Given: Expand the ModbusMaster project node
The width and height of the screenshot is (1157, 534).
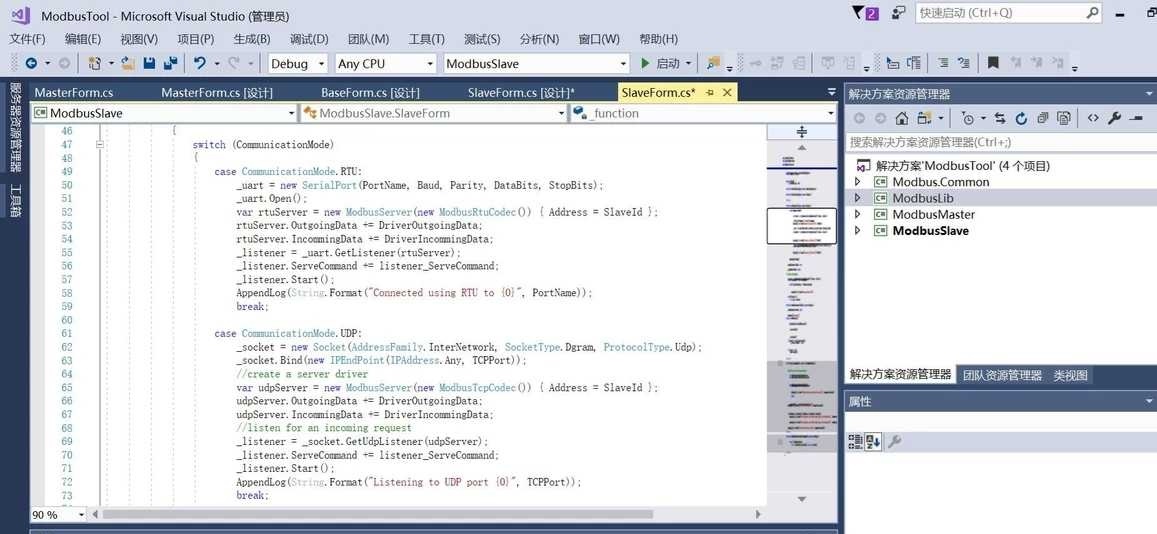Looking at the screenshot, I should click(x=857, y=214).
